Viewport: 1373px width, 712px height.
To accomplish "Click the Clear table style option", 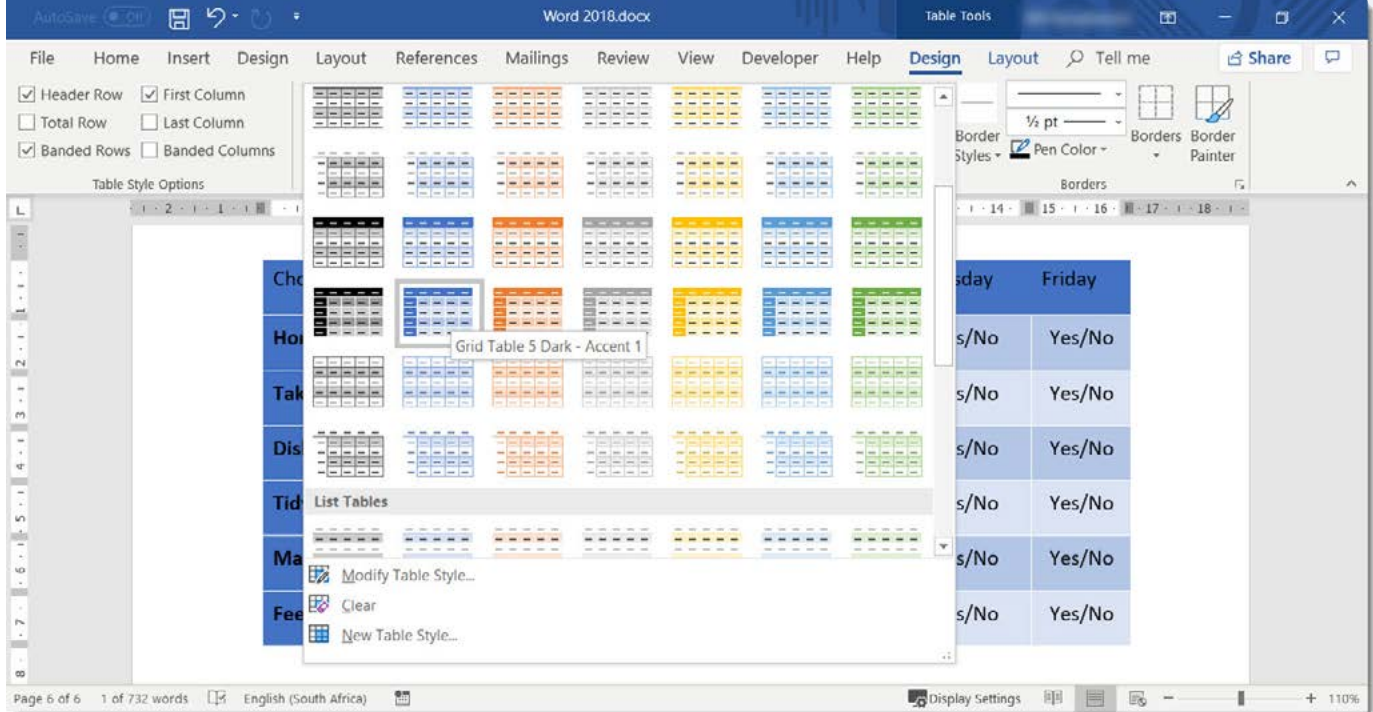I will 359,605.
